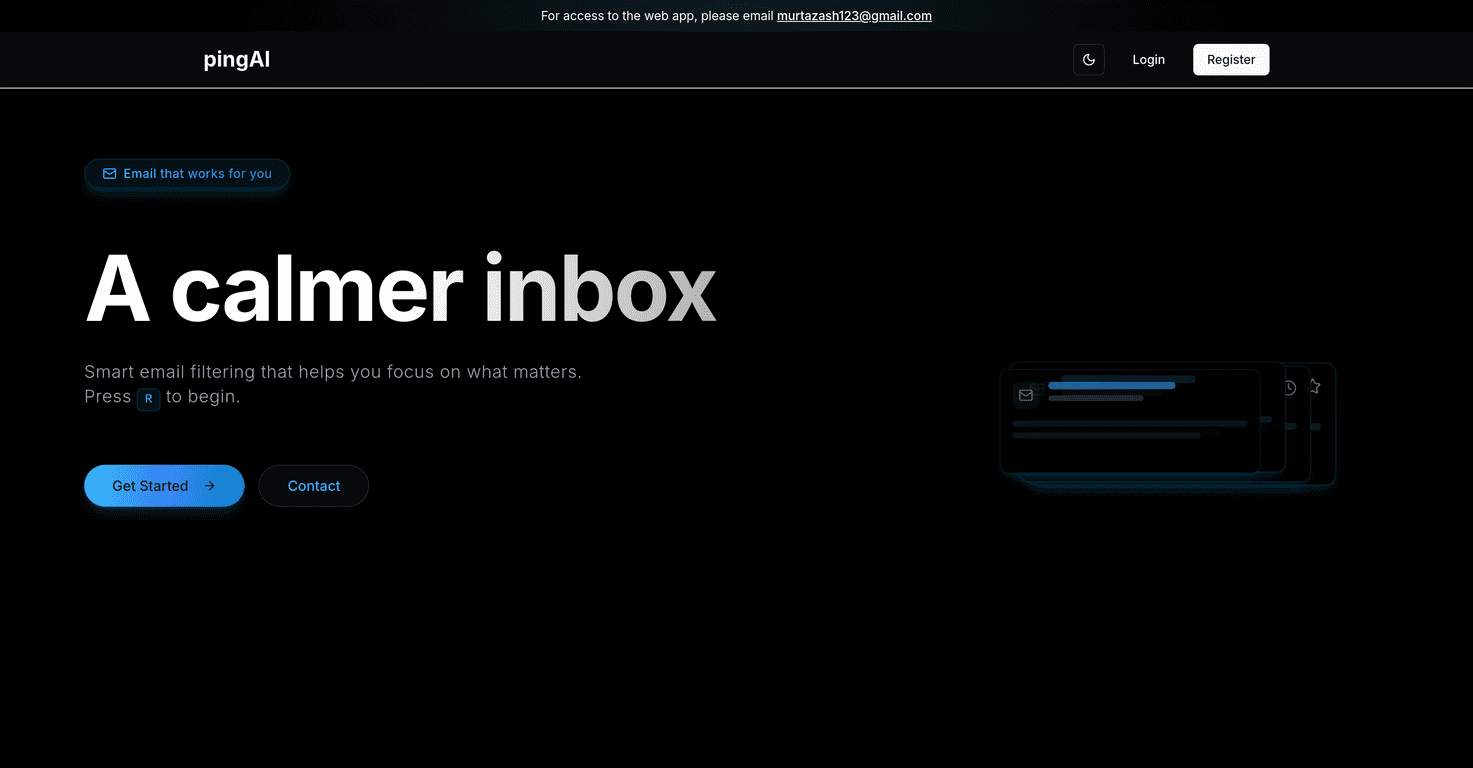Switch the site theme via the moon toggle
The image size is (1473, 768).
pos(1089,59)
